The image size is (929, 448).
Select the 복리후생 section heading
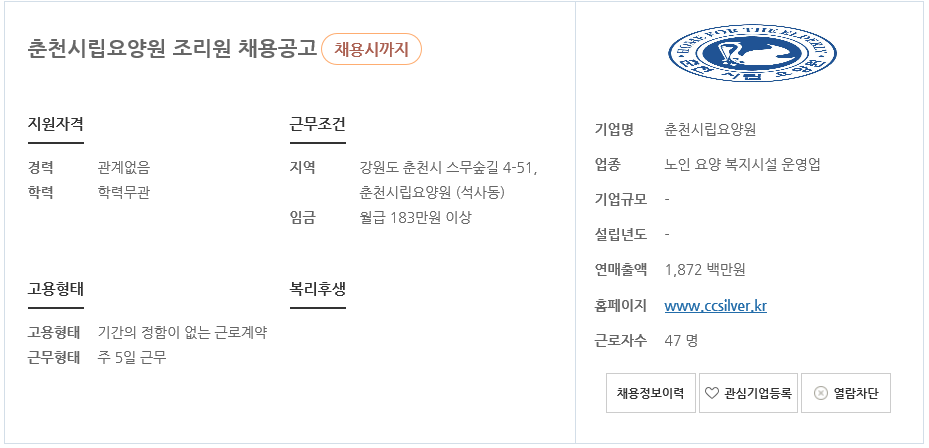(318, 289)
